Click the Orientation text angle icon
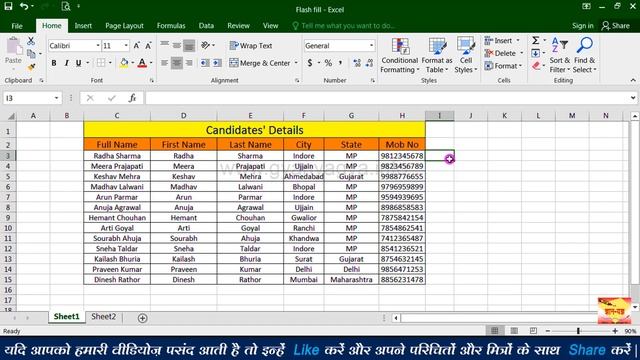This screenshot has width=640, height=360. (x=205, y=45)
